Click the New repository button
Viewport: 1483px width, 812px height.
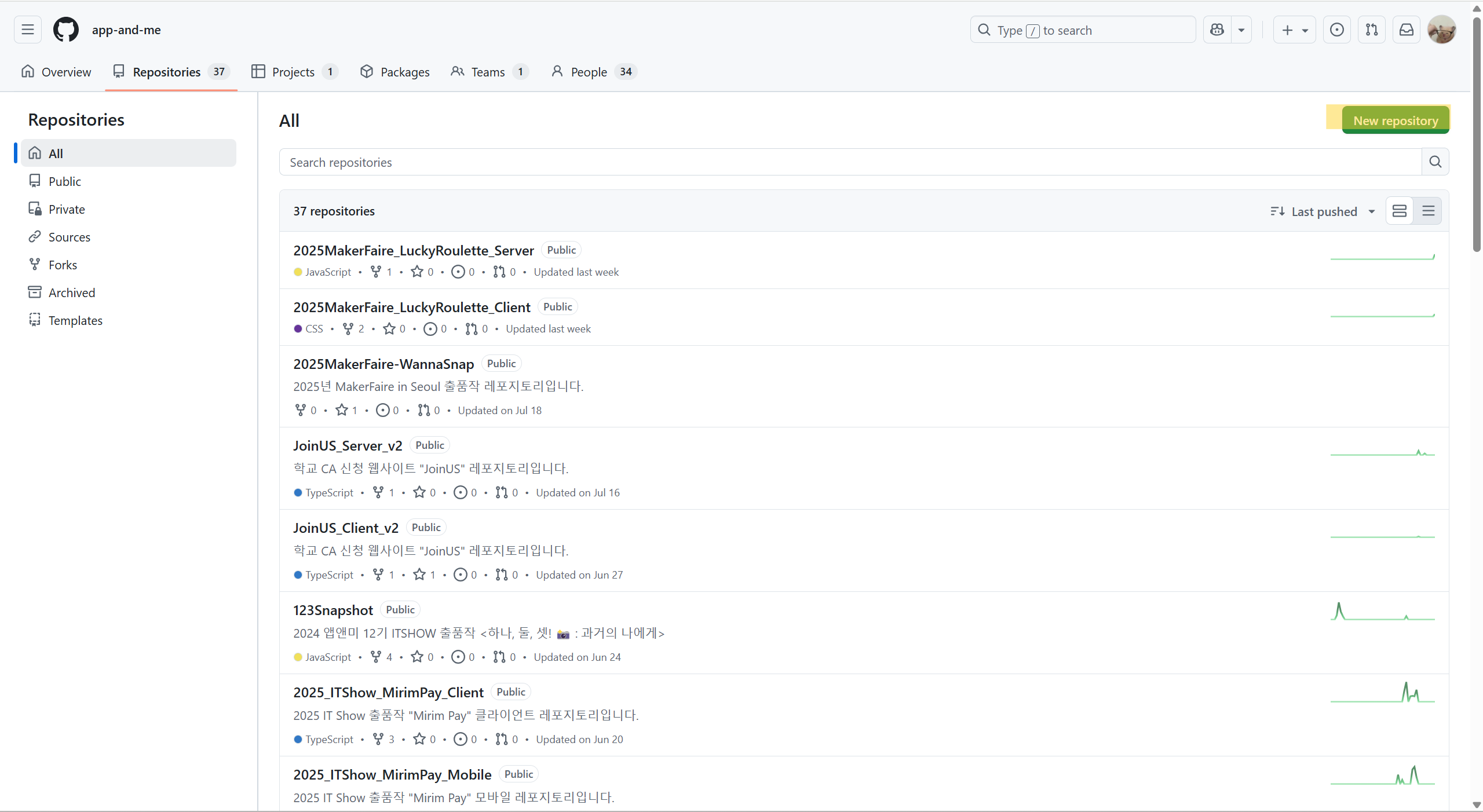pyautogui.click(x=1395, y=120)
